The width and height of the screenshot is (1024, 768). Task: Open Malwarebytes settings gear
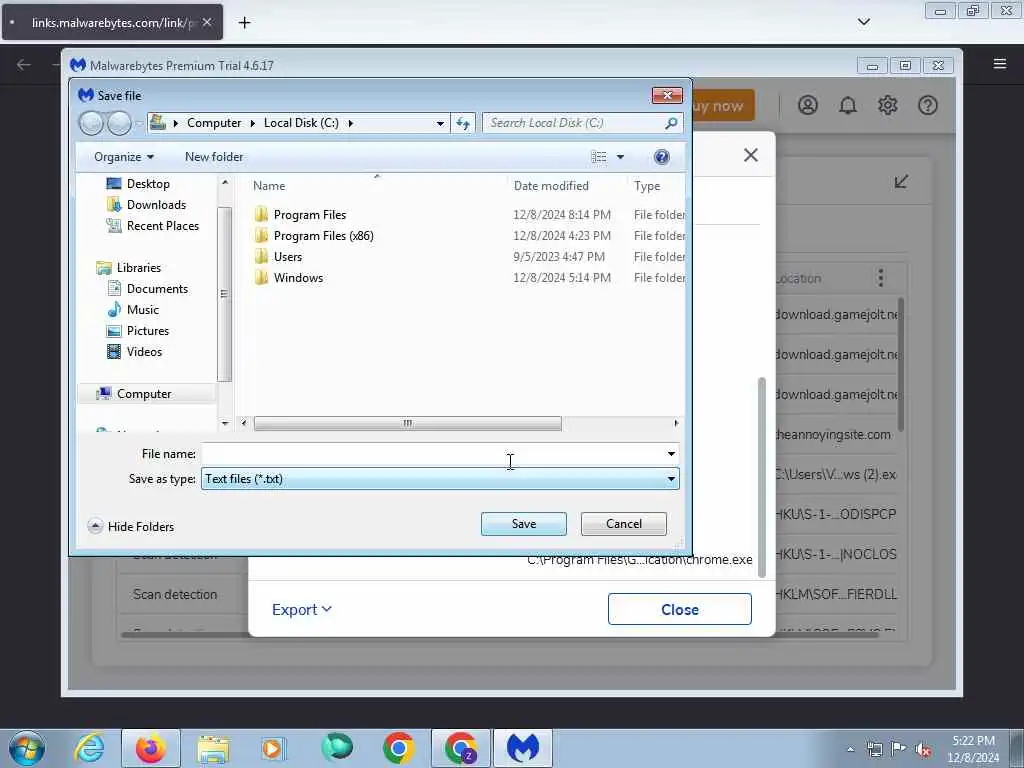coord(888,105)
